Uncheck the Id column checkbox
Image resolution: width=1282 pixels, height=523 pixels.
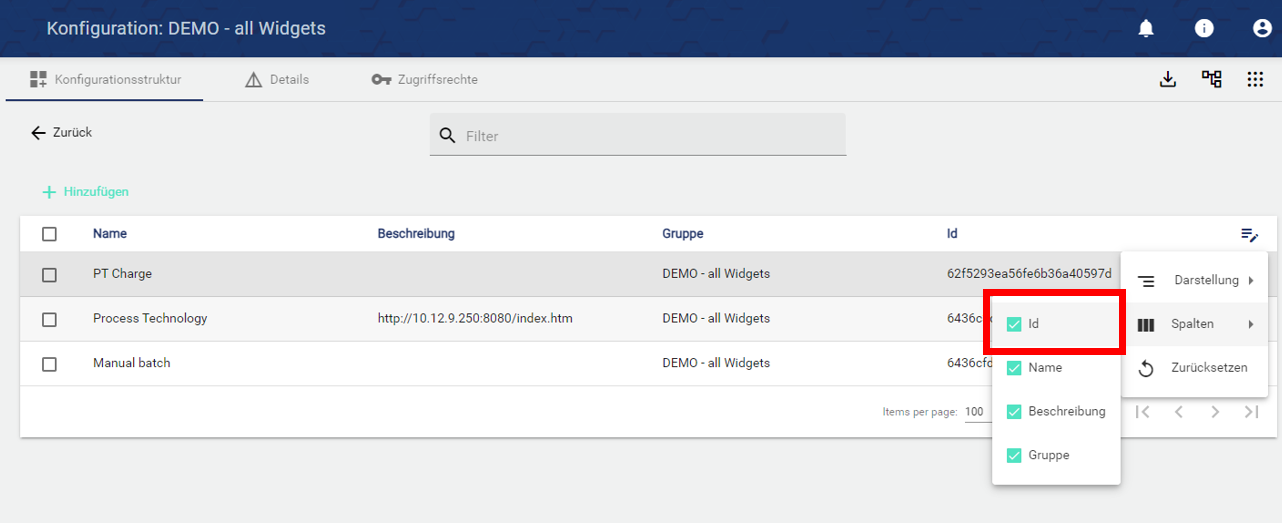coord(1014,324)
